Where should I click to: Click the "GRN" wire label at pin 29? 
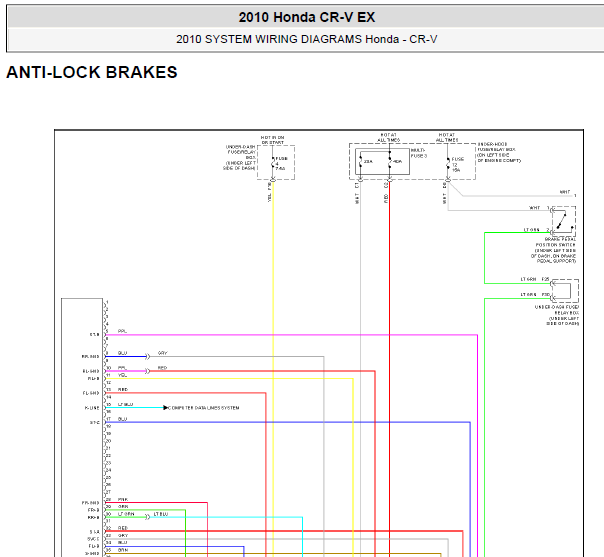pyautogui.click(x=122, y=507)
